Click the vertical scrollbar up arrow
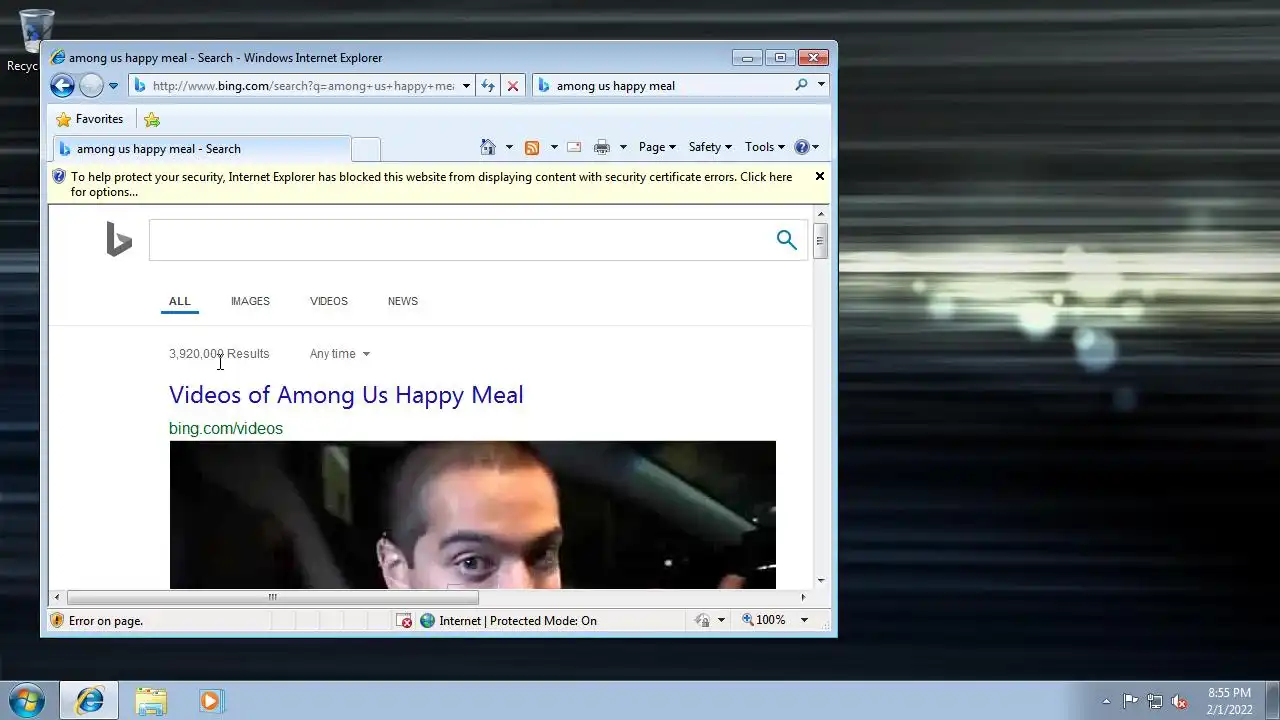Screen dimensions: 1280x720 click(821, 214)
